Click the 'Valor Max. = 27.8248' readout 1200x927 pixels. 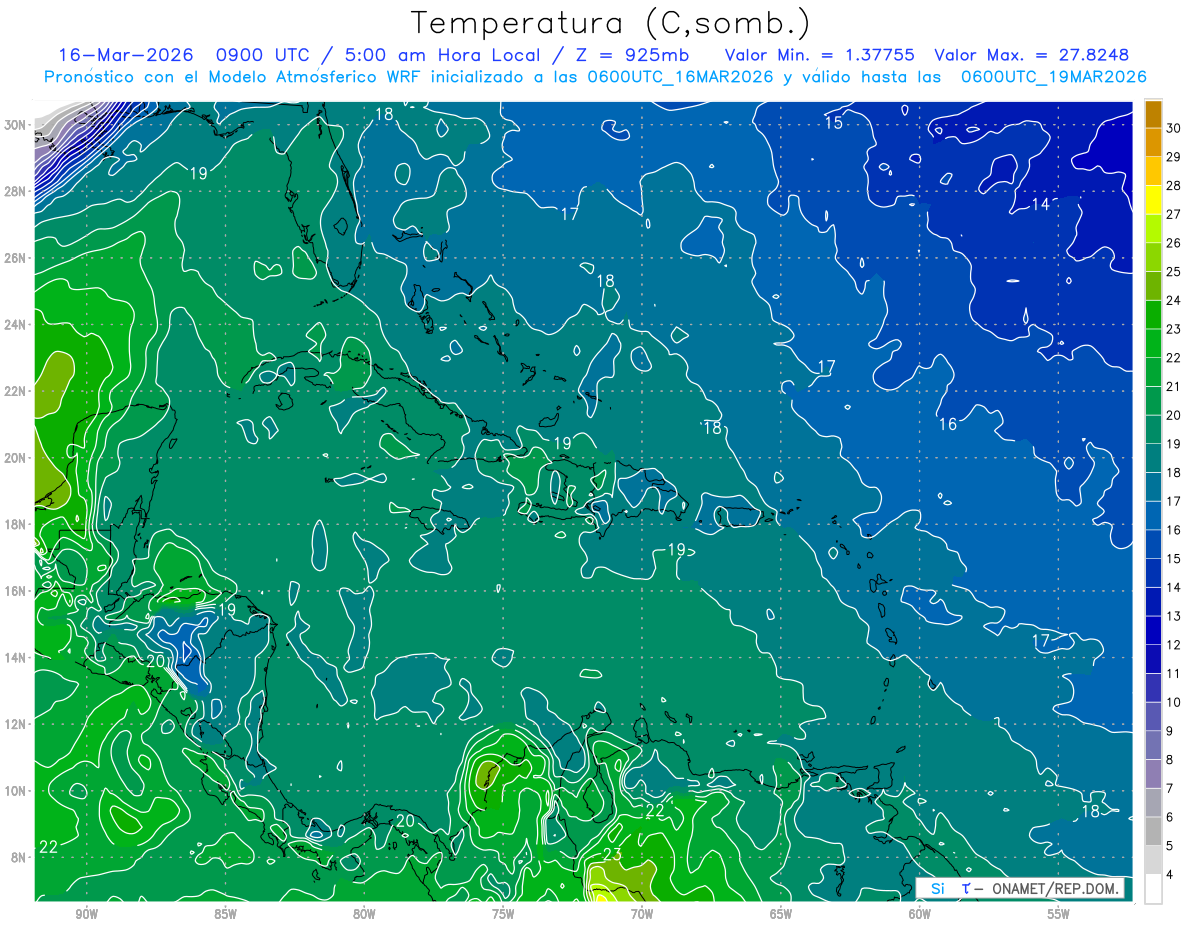1031,55
